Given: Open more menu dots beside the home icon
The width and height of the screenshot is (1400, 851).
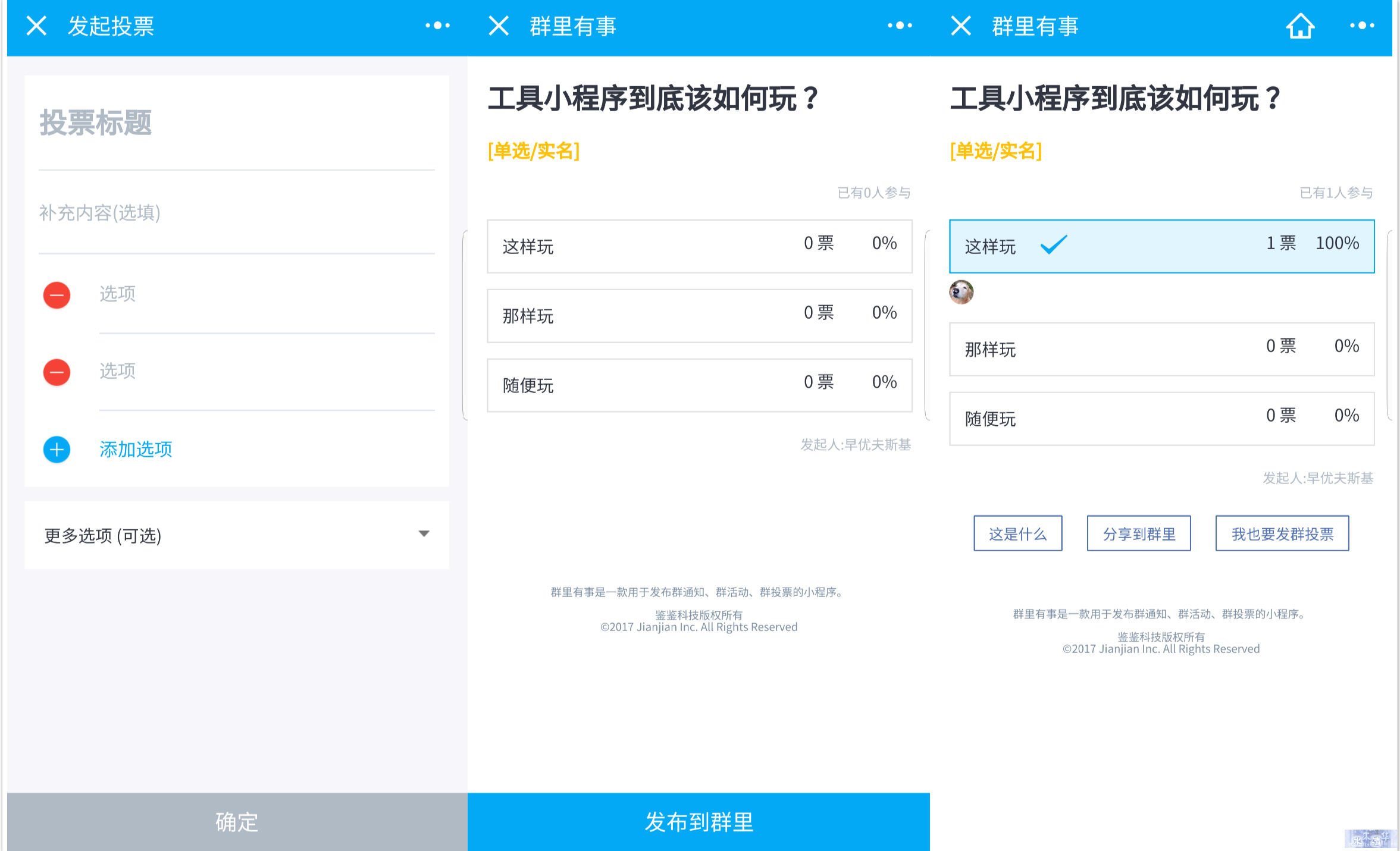Looking at the screenshot, I should 1362,26.
